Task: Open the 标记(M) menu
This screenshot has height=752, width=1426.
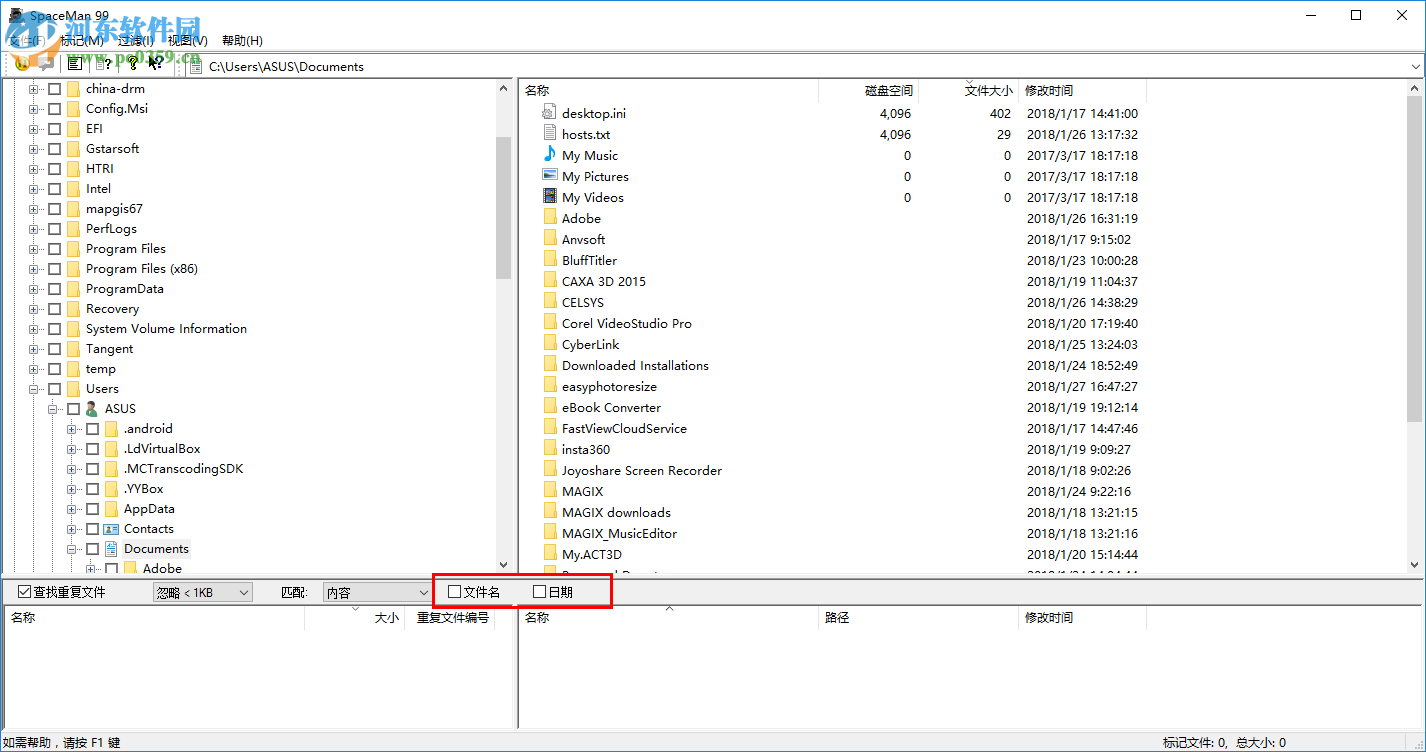Action: coord(82,40)
